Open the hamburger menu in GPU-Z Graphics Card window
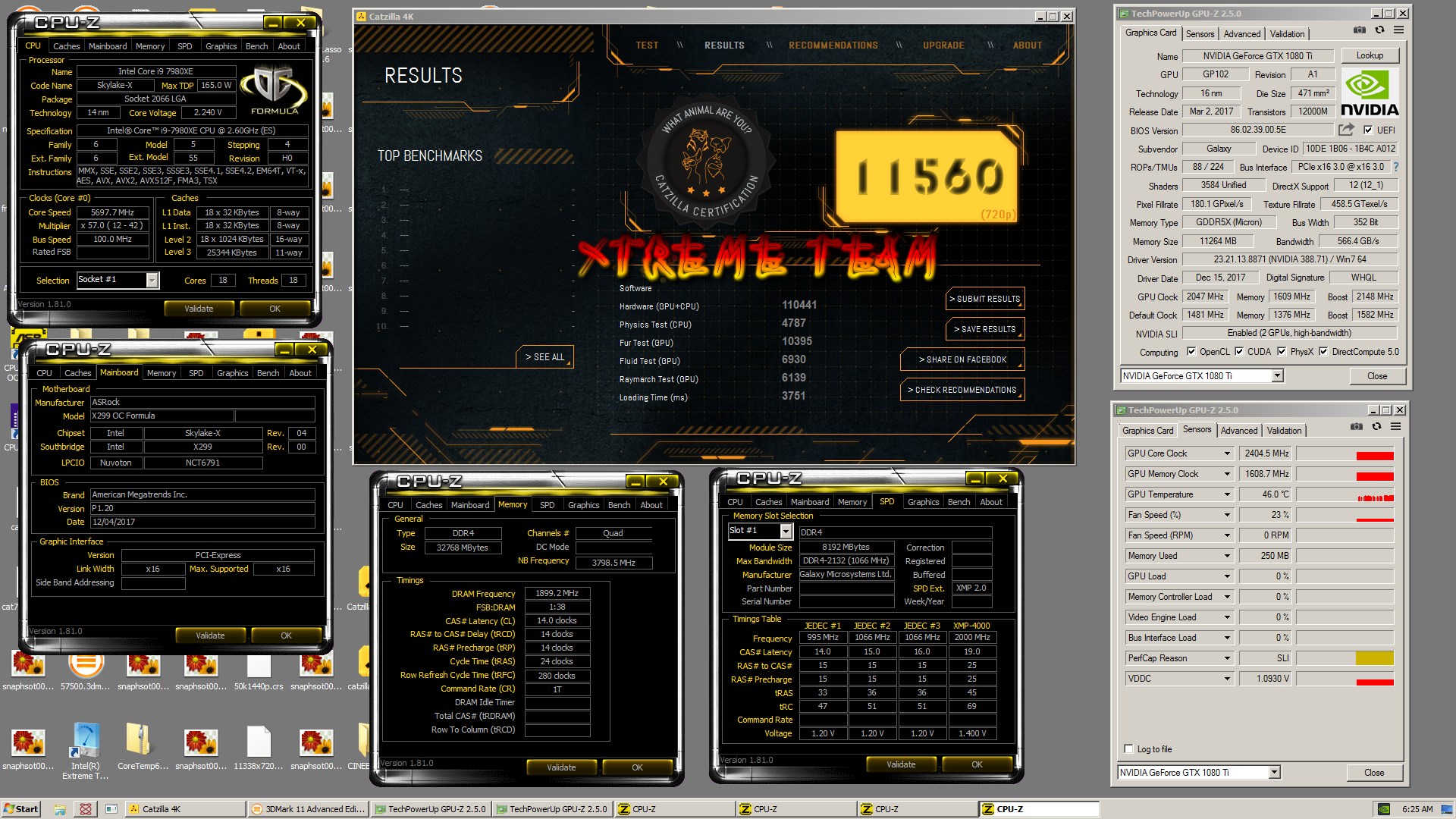The width and height of the screenshot is (1456, 819). coord(1398,30)
